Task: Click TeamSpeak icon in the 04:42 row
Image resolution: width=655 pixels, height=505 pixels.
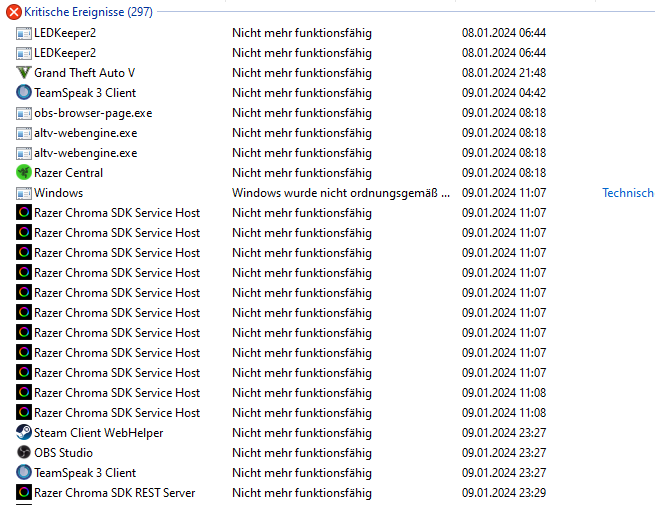Action: [24, 92]
